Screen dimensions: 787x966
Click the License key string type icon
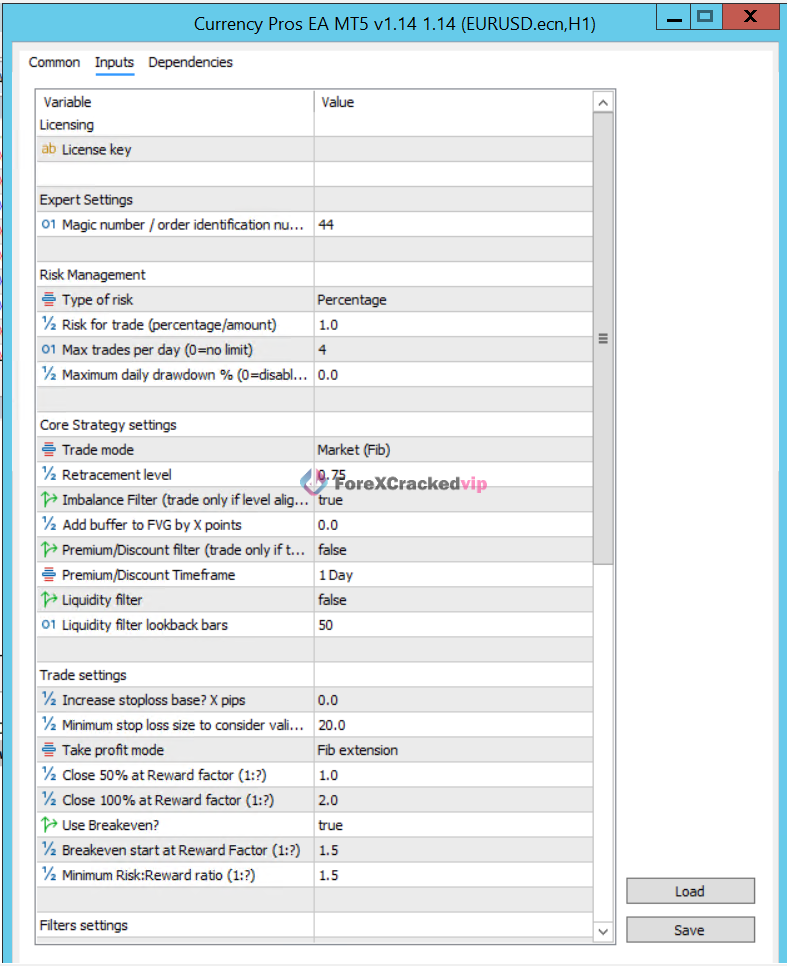coord(48,150)
